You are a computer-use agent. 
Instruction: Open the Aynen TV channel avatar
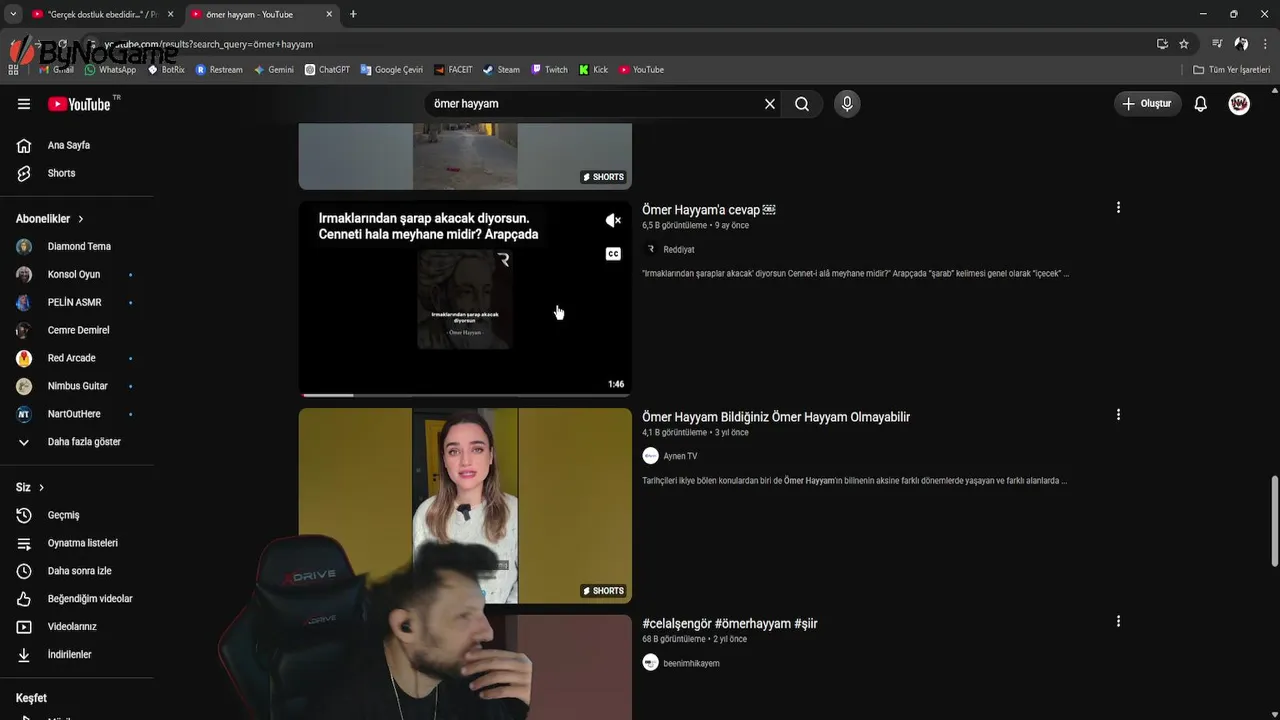651,456
